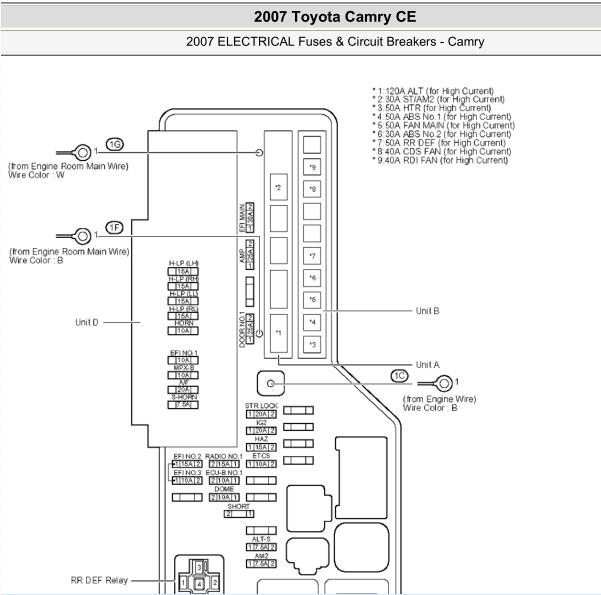601x595 pixels.
Task: Click the SHORT connector label
Action: coord(238,506)
